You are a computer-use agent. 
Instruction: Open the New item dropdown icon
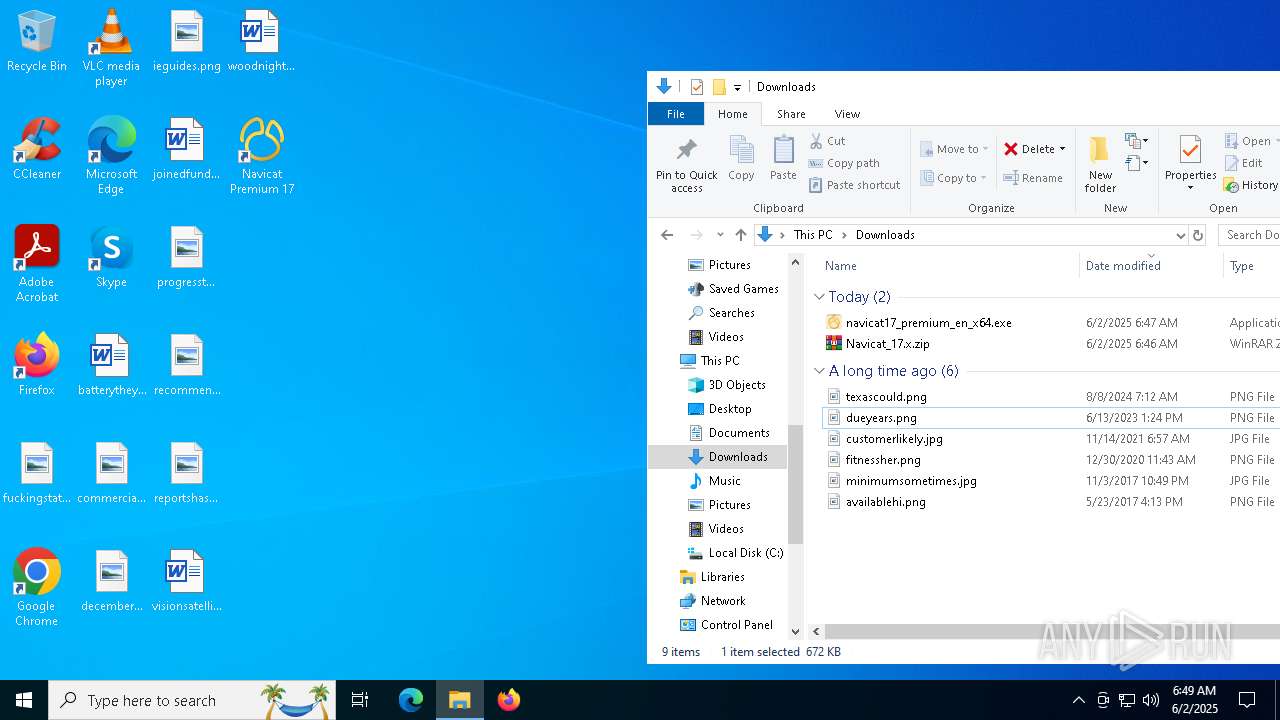coord(1136,141)
